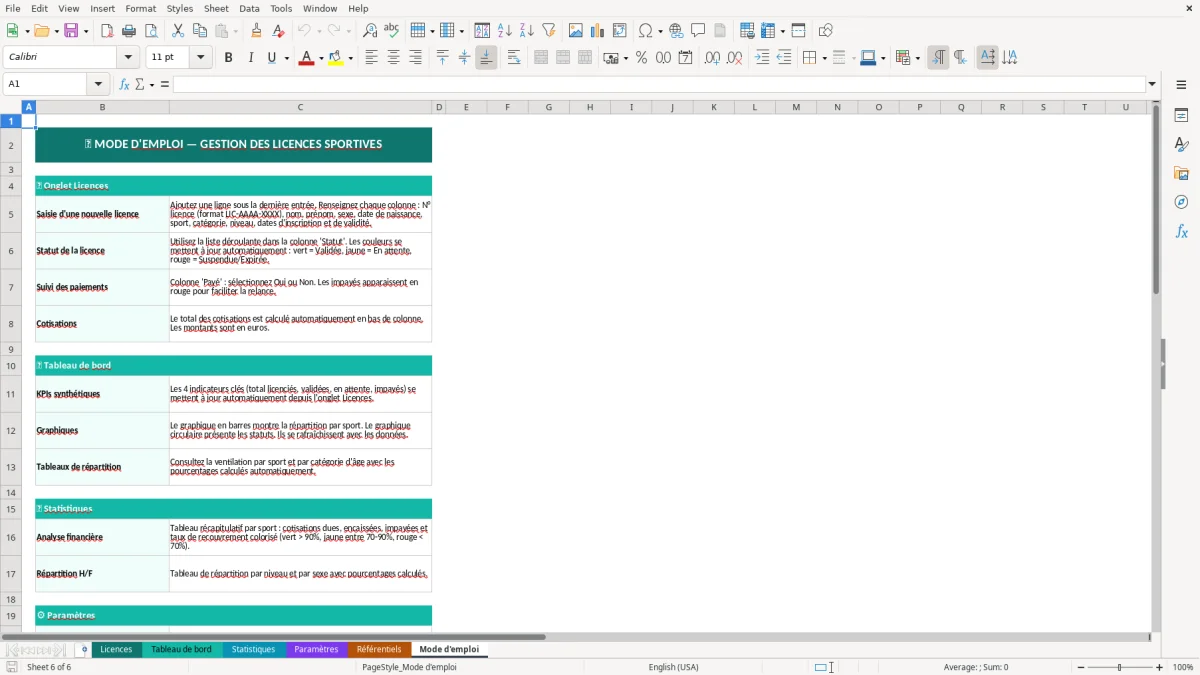Insert a special character (Omega)

coord(645,31)
